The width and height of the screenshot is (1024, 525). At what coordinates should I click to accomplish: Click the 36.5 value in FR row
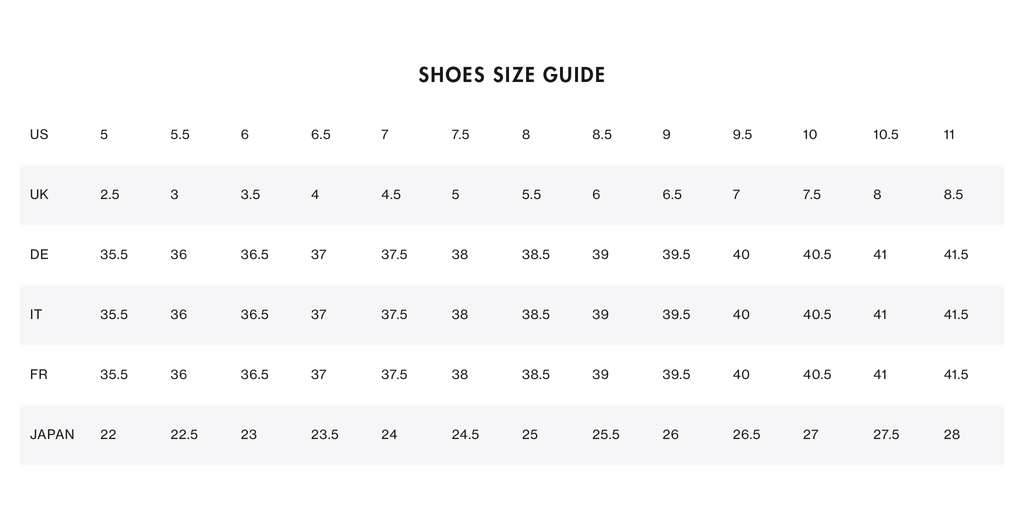click(254, 375)
